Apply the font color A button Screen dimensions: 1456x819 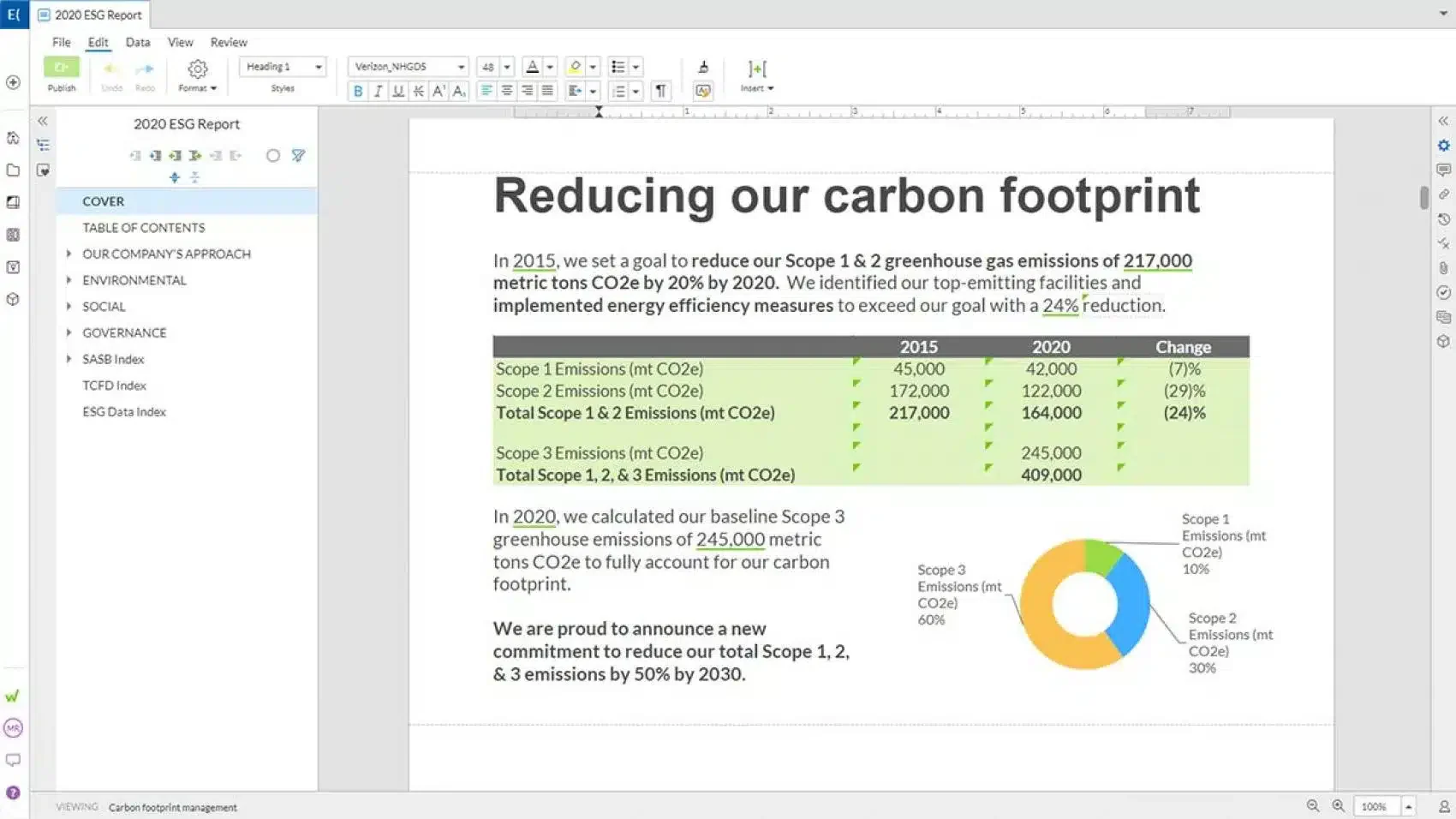[x=532, y=67]
